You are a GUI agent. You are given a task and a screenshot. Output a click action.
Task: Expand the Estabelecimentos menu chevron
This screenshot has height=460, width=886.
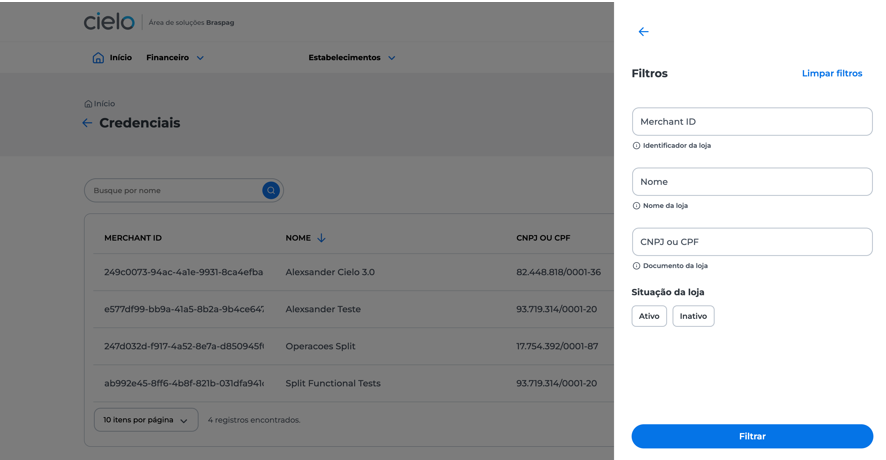[392, 58]
